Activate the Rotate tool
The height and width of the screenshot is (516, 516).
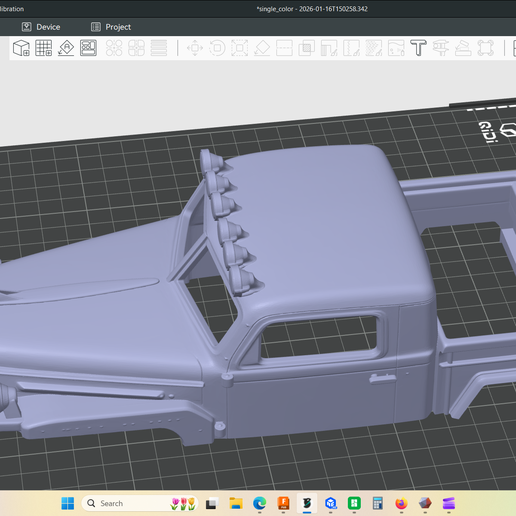pos(217,48)
